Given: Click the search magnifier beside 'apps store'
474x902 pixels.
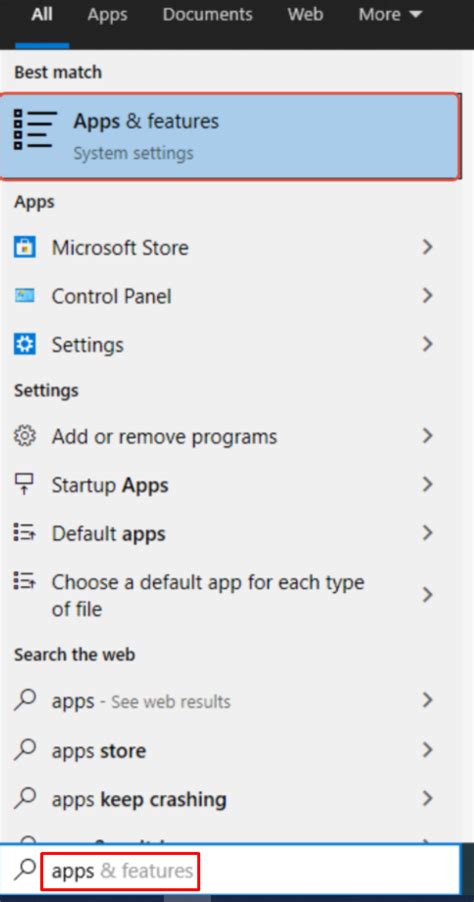Looking at the screenshot, I should 24,750.
